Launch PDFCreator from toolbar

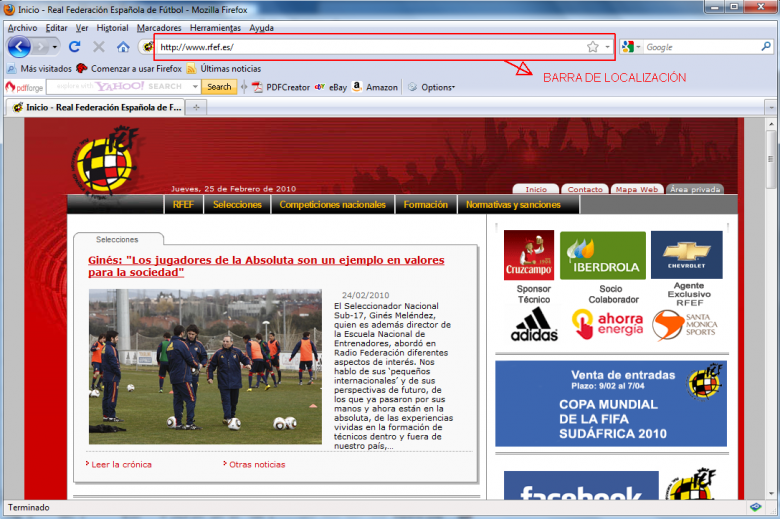tap(281, 87)
